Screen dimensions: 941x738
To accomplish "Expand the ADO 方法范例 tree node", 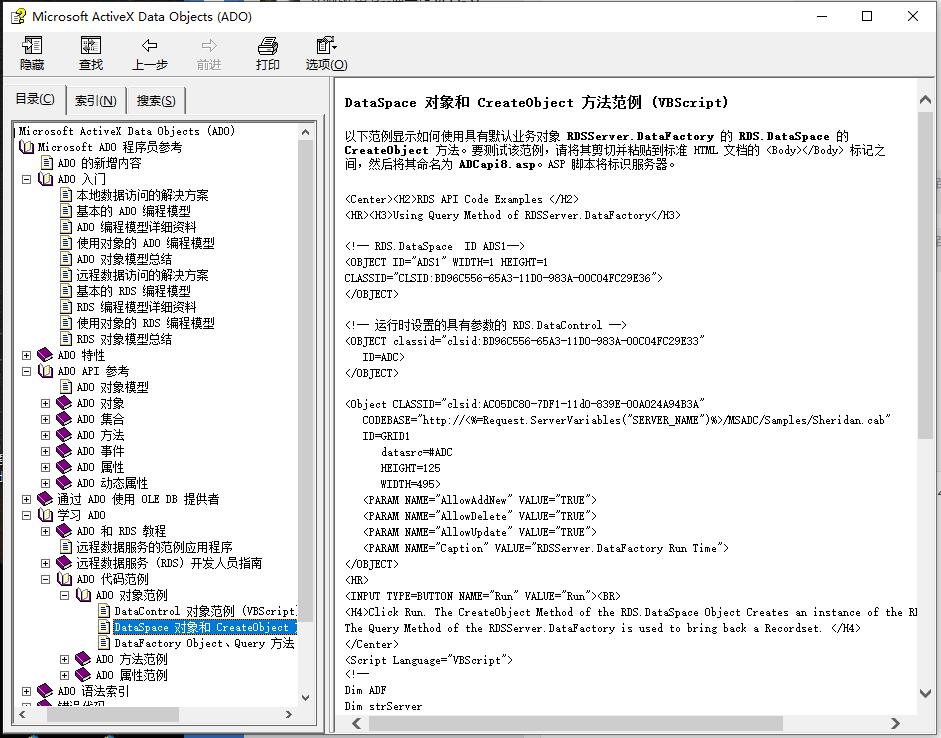I will point(65,659).
